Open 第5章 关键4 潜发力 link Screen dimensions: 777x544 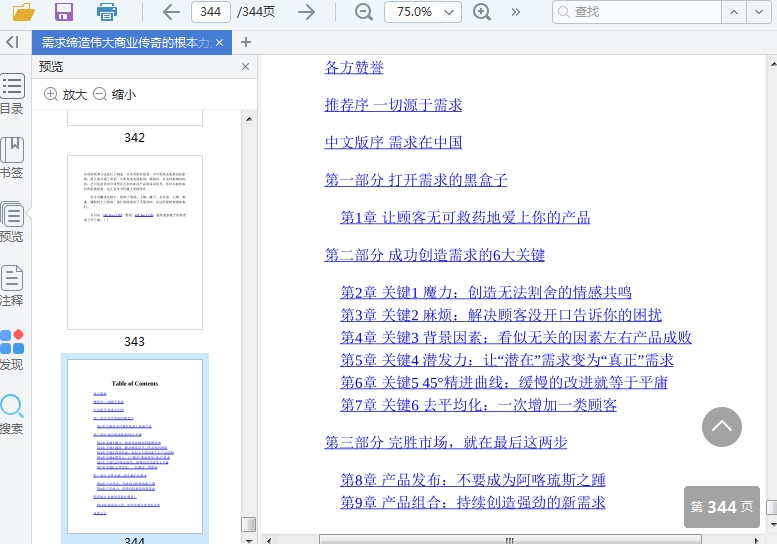(507, 360)
